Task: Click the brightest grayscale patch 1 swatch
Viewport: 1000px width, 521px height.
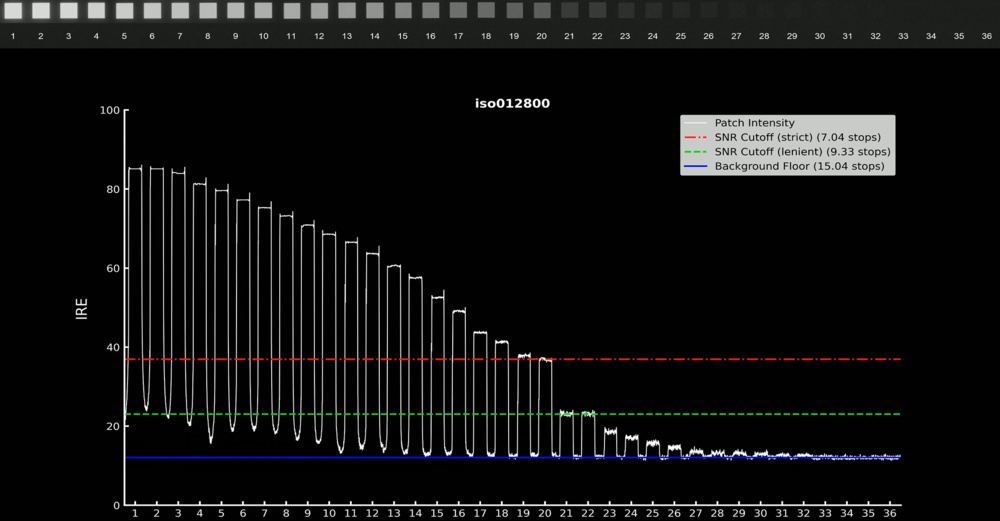Action: click(13, 11)
